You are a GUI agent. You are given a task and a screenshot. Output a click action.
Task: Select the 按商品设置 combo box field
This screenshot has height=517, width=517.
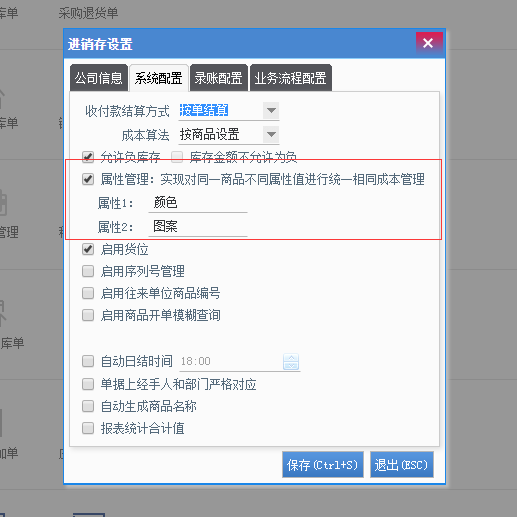click(x=229, y=135)
